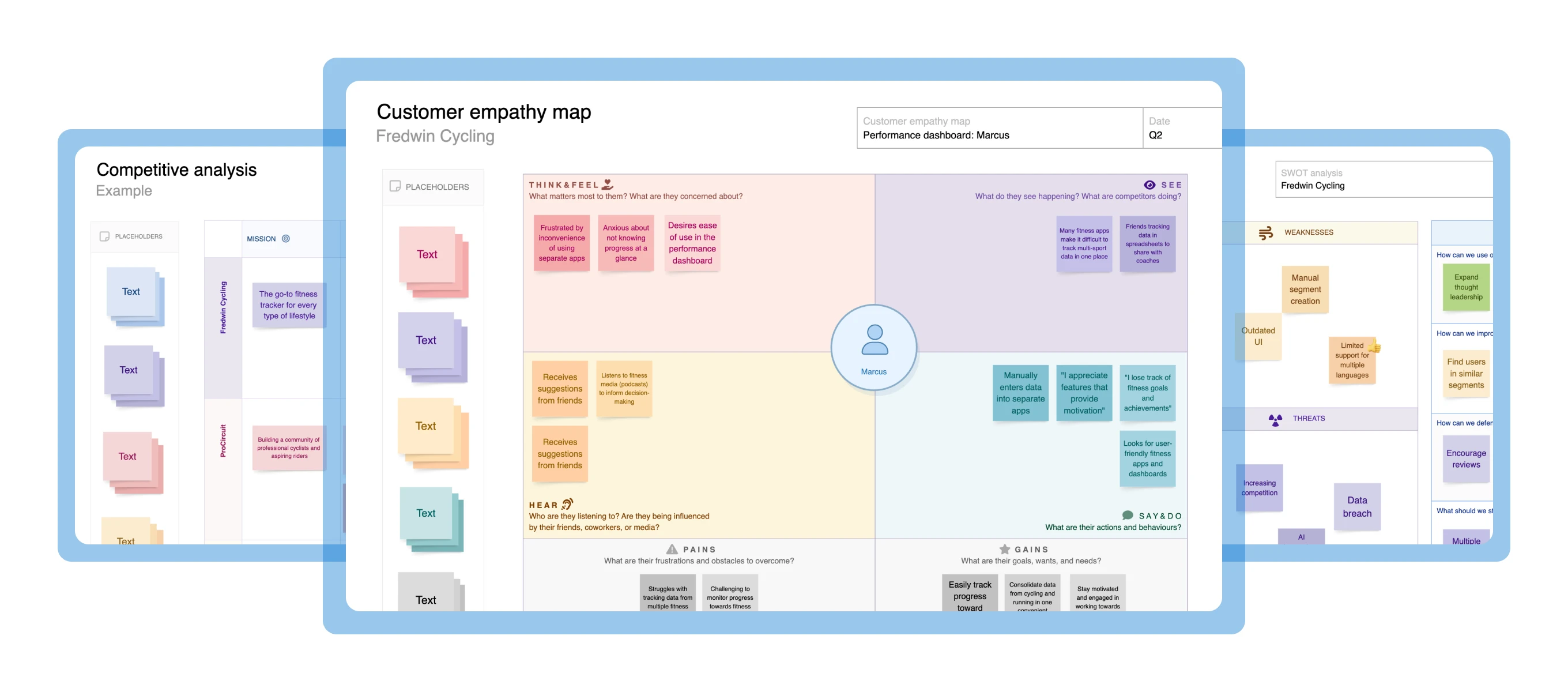Select the ProCircuit row label
Screen dimensions: 1568x692
coord(223,441)
